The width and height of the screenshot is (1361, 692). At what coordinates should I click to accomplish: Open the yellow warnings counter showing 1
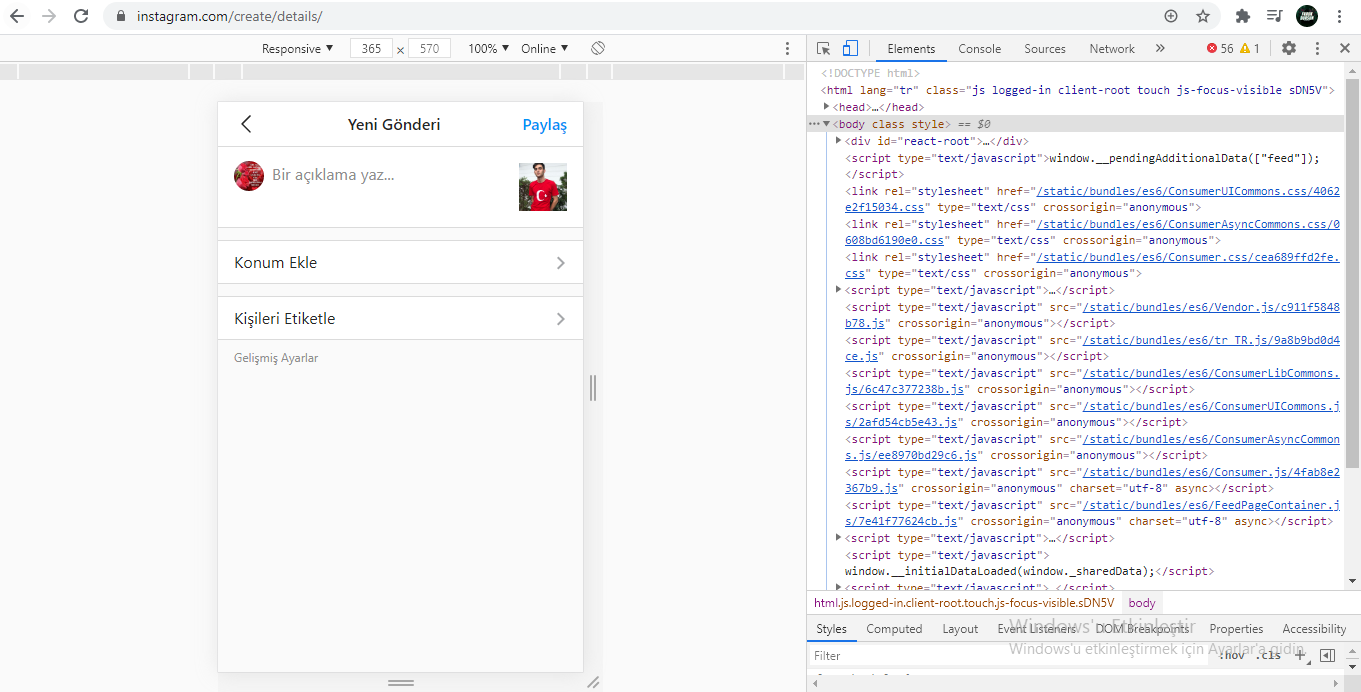coord(1250,48)
